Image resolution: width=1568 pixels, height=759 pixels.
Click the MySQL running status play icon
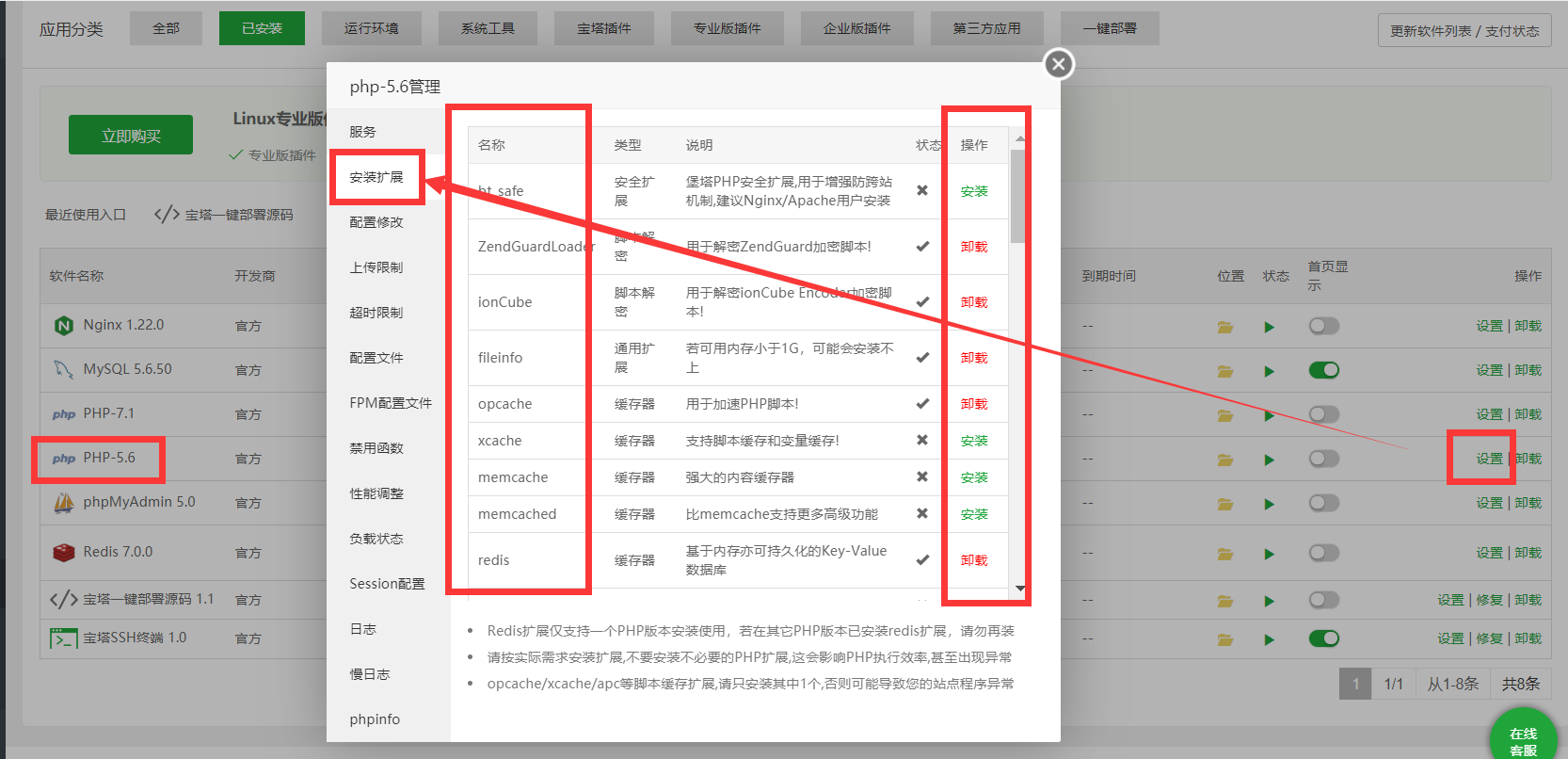tap(1269, 372)
